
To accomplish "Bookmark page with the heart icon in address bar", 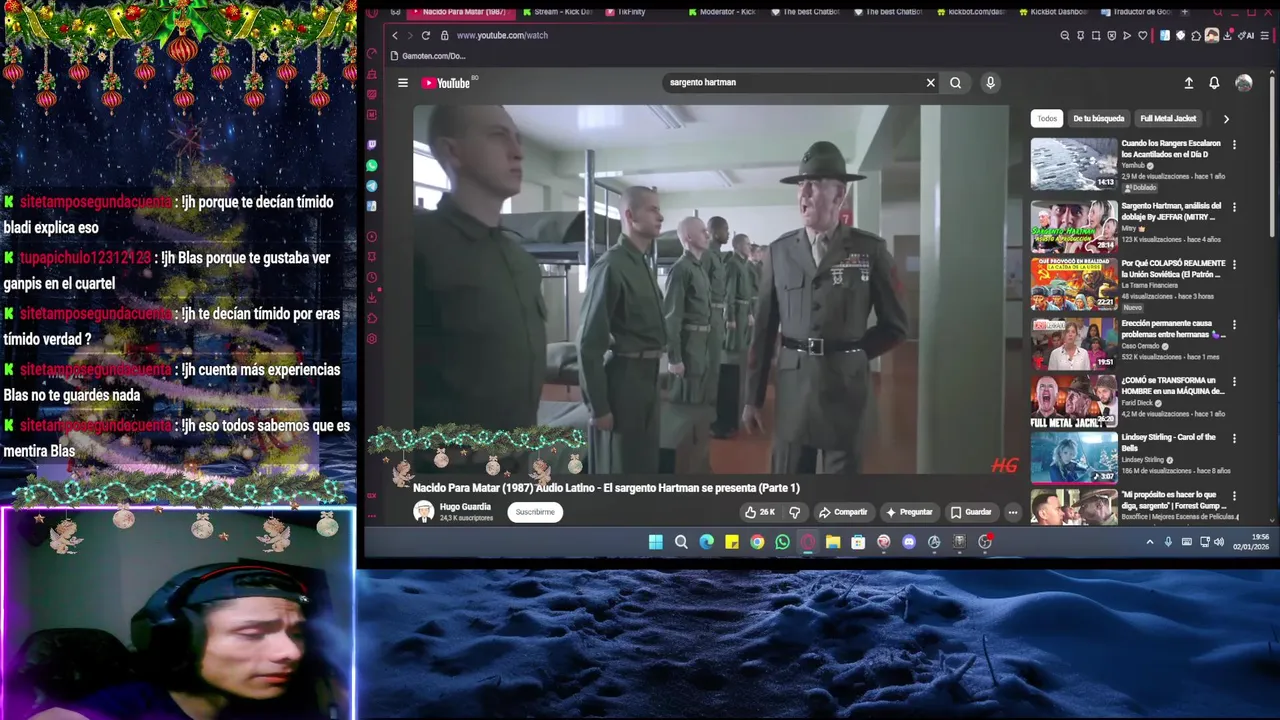I will coord(1143,35).
